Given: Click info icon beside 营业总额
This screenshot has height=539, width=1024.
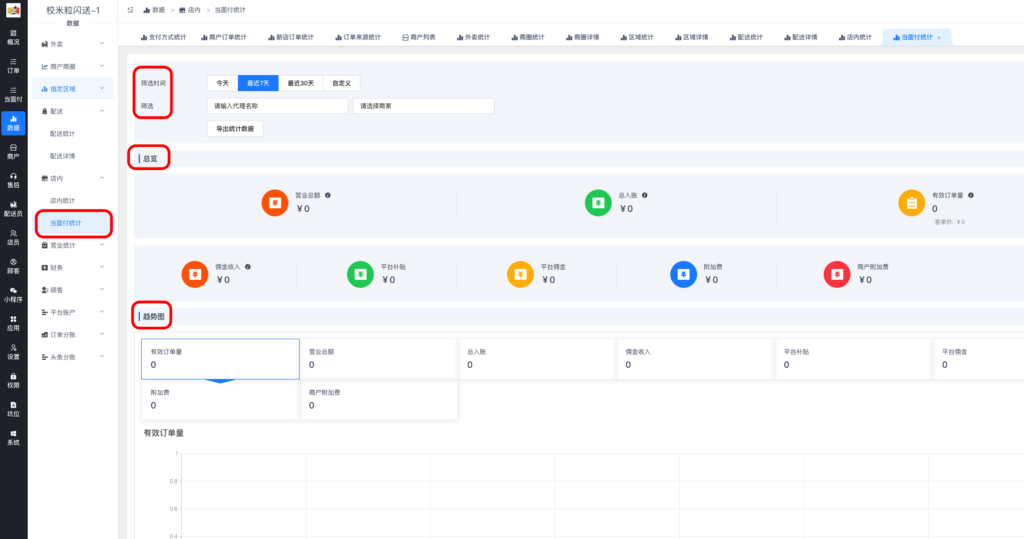Looking at the screenshot, I should (328, 195).
